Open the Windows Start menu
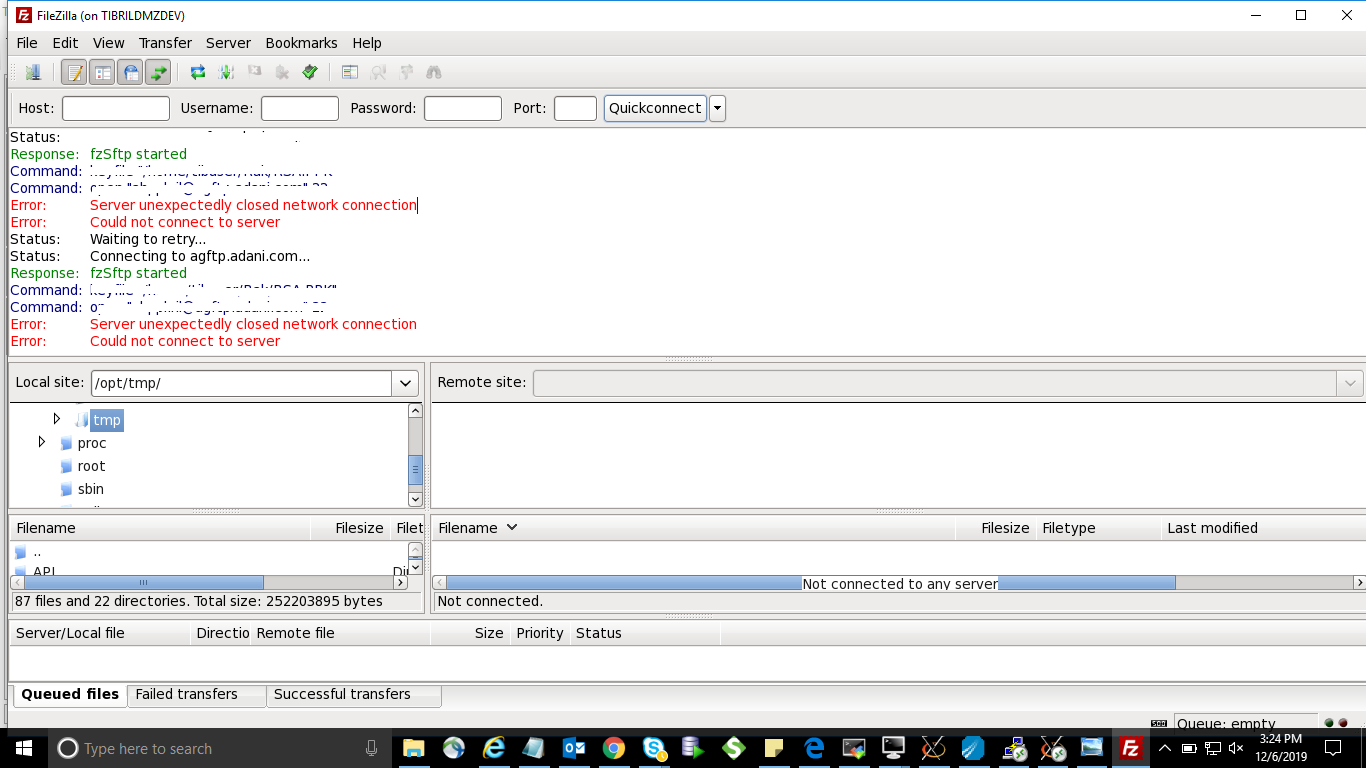Image resolution: width=1366 pixels, height=768 pixels. pyautogui.click(x=23, y=748)
